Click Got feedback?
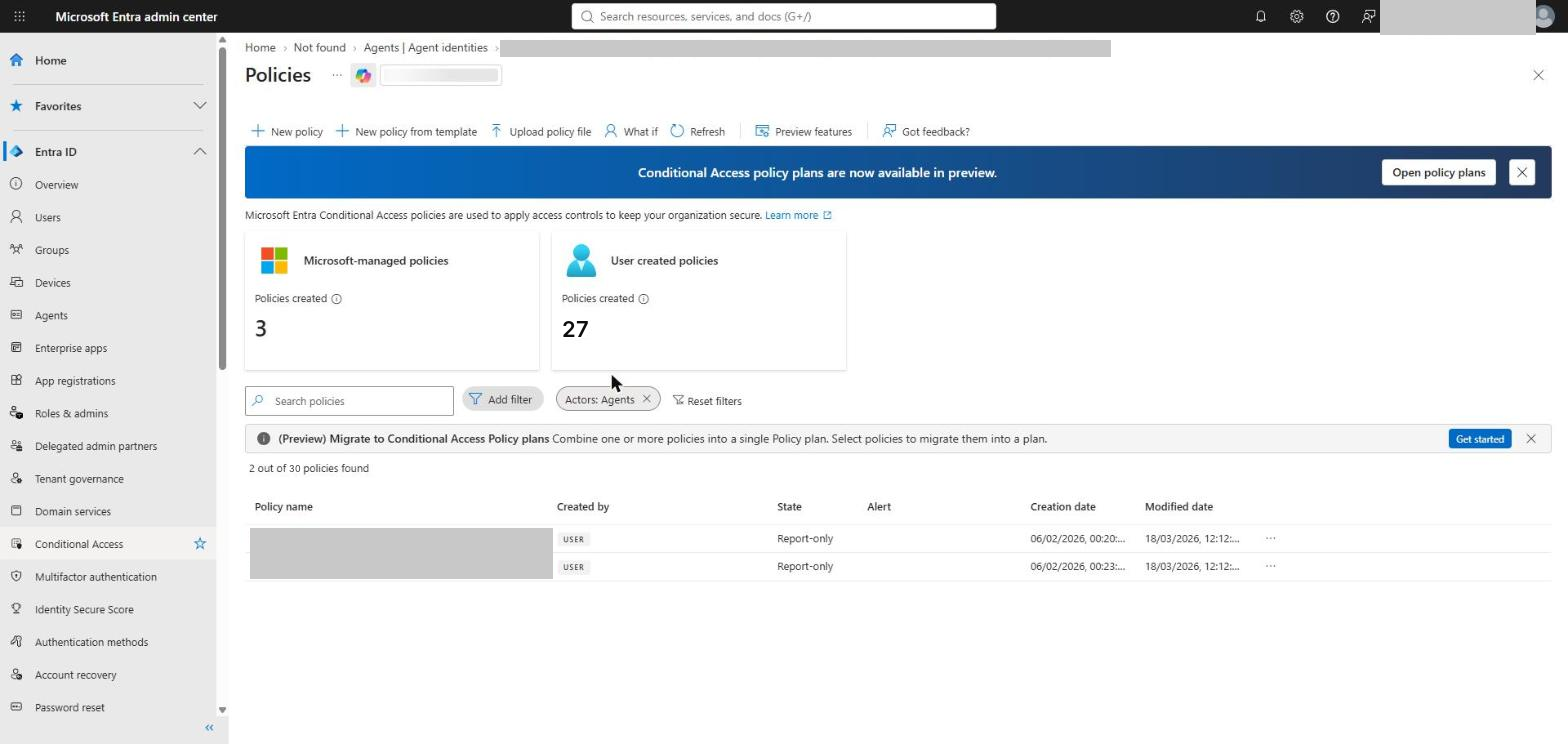 (x=926, y=131)
